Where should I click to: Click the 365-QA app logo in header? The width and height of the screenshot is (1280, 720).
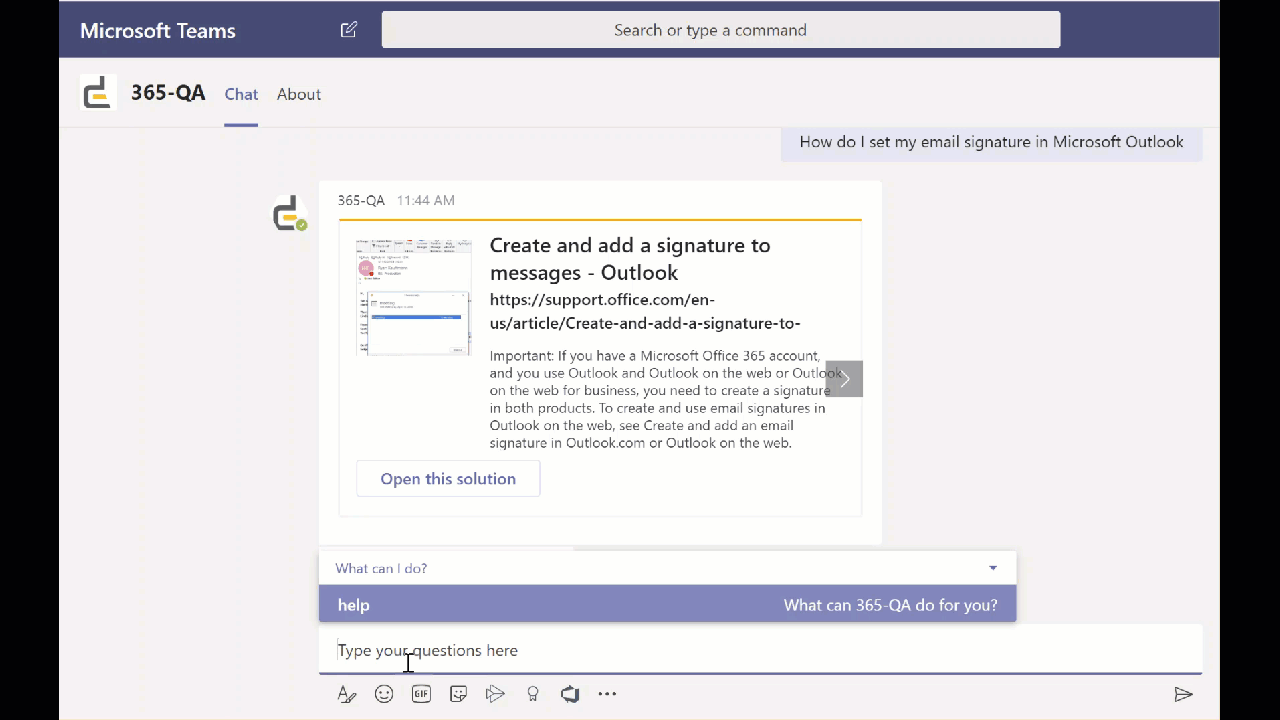click(98, 93)
